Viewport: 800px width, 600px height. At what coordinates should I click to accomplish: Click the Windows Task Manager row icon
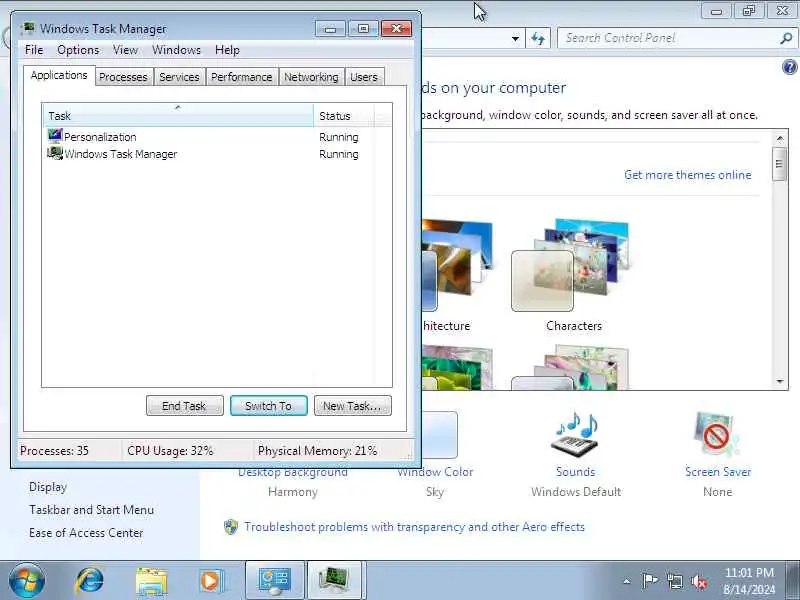(55, 153)
